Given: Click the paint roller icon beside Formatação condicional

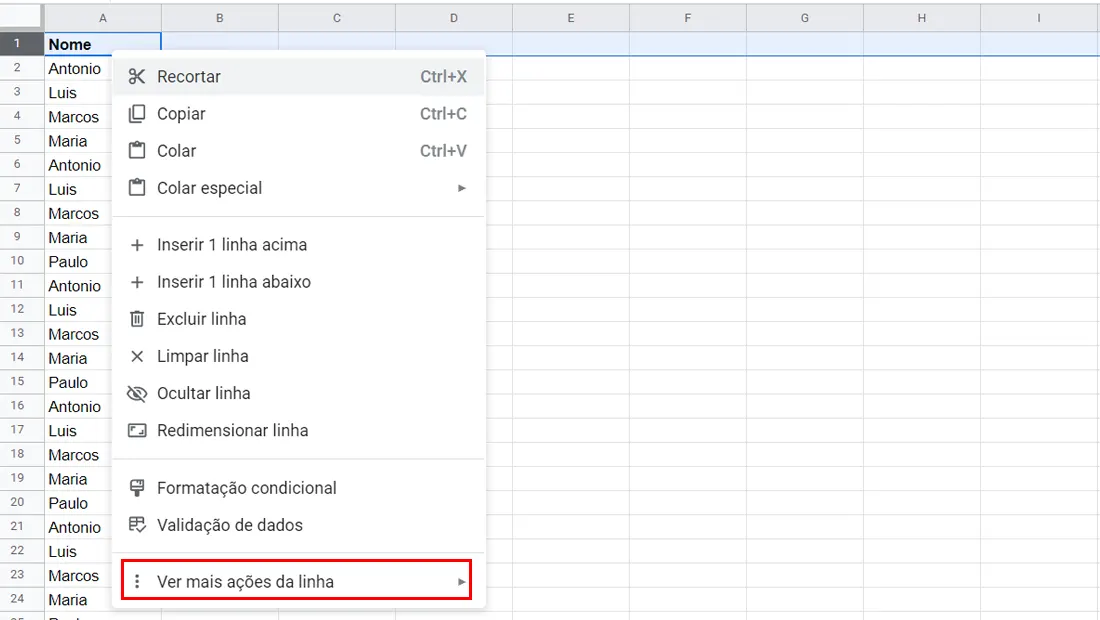Looking at the screenshot, I should tap(137, 488).
